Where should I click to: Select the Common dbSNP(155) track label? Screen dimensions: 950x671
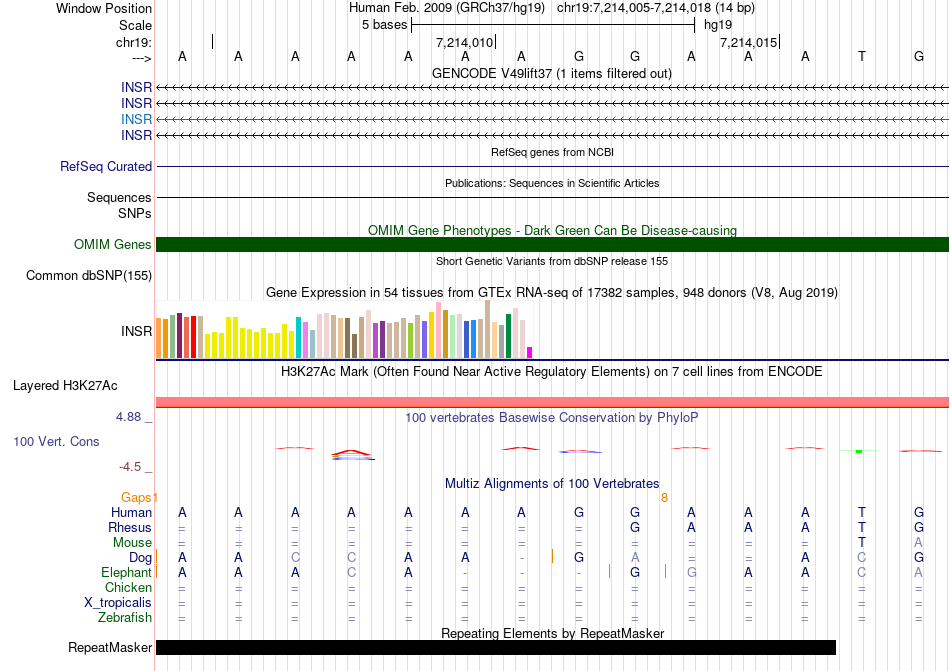coord(89,276)
